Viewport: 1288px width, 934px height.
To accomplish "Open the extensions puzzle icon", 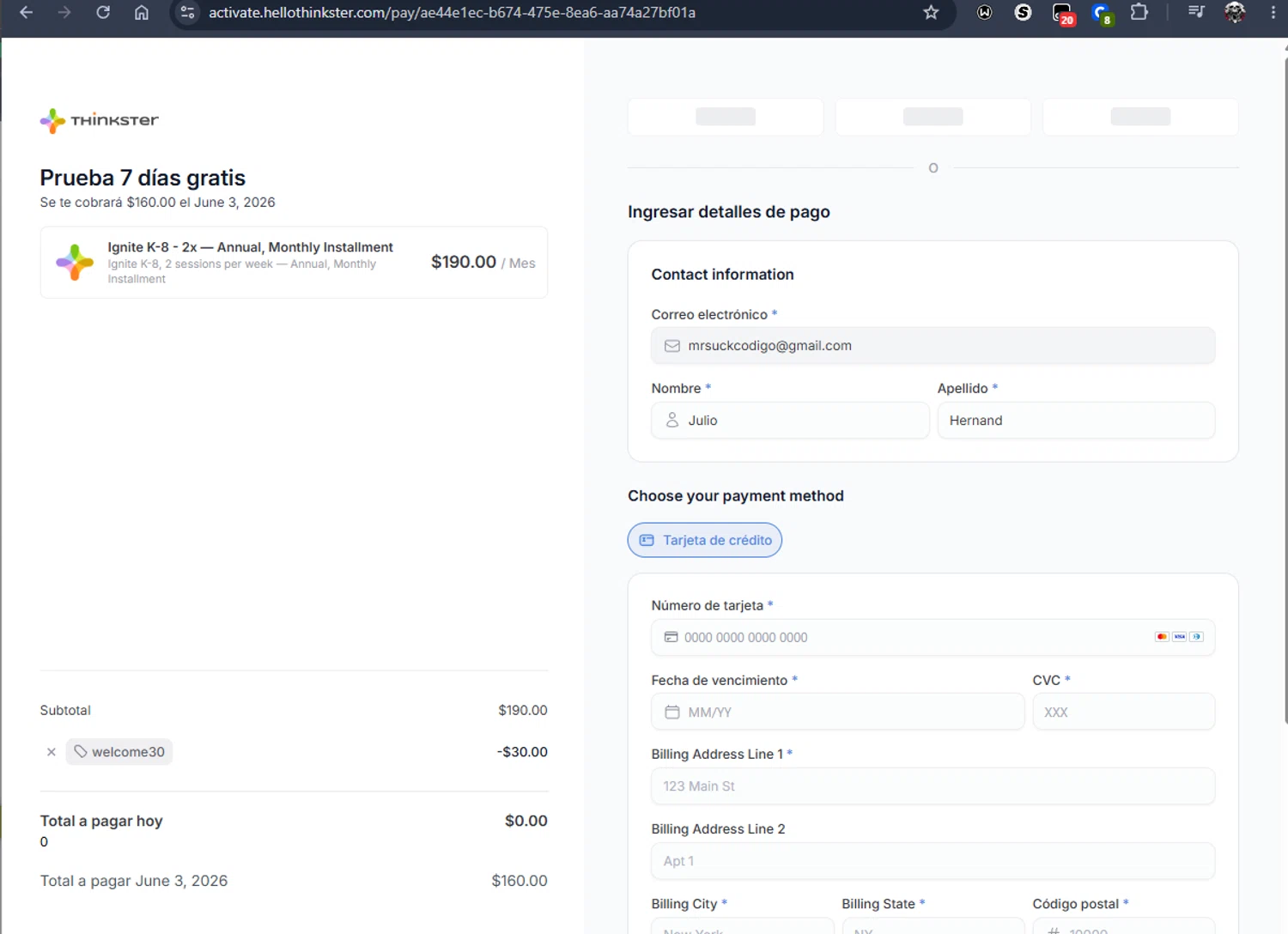I will (x=1139, y=12).
